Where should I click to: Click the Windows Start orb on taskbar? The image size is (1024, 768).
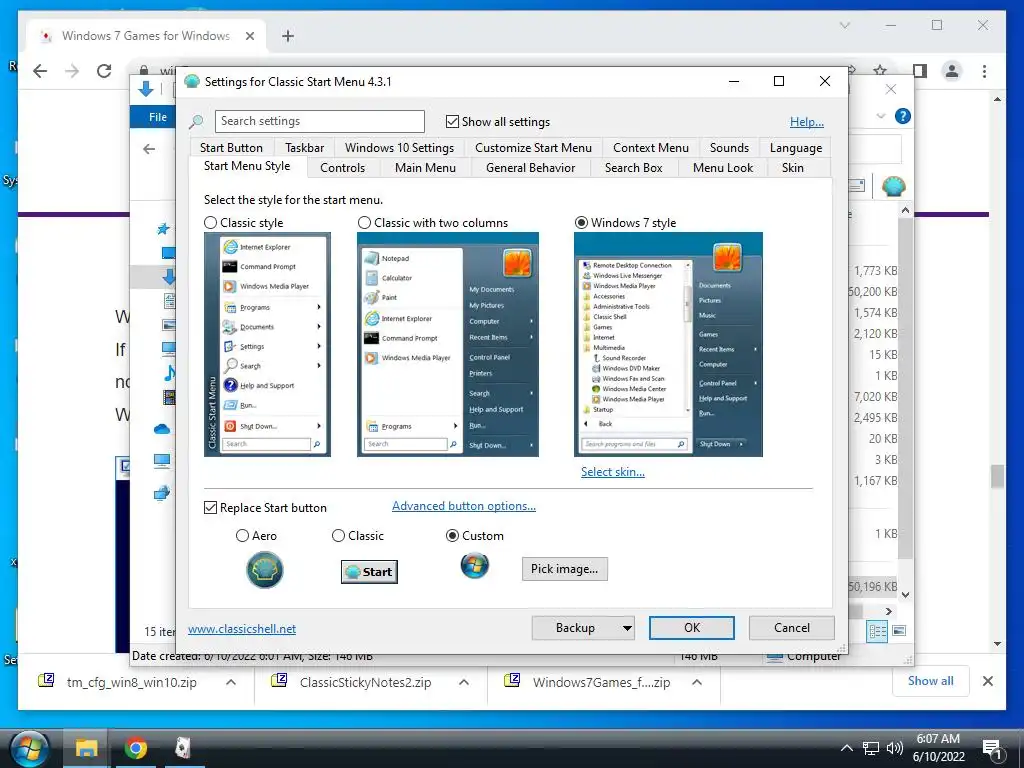(x=28, y=748)
